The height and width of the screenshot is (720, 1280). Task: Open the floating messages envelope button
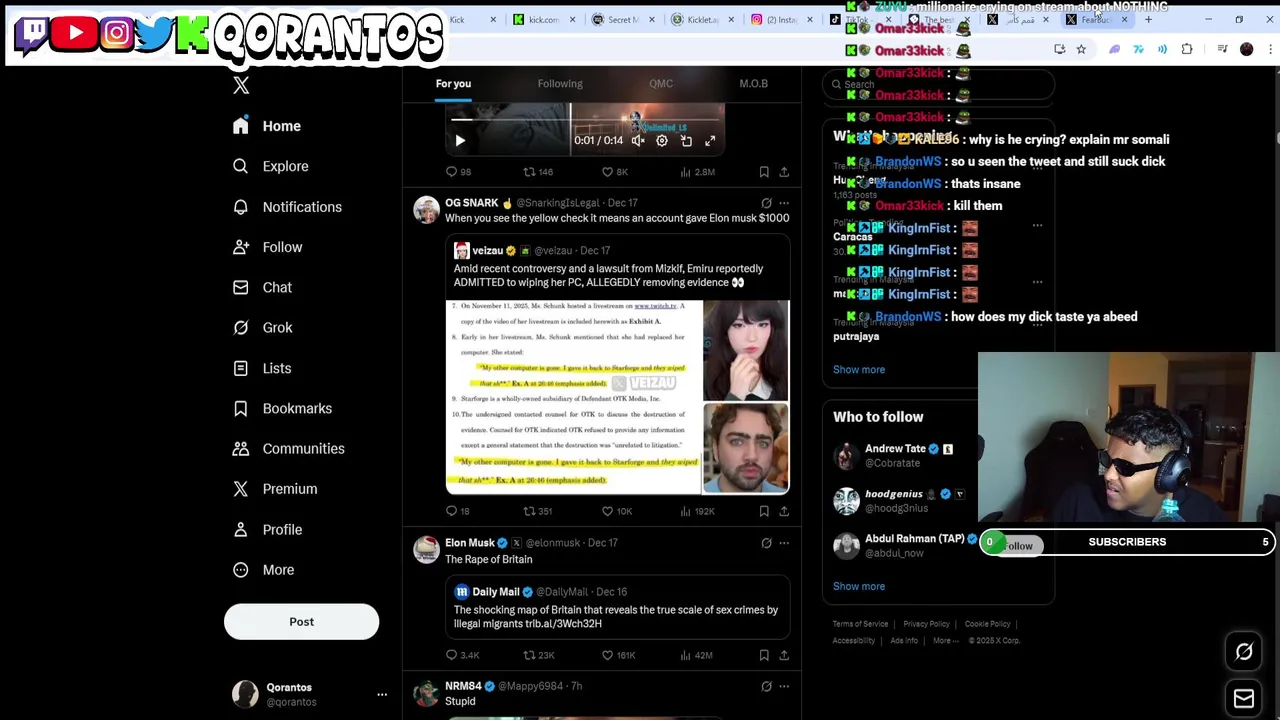coord(1244,698)
